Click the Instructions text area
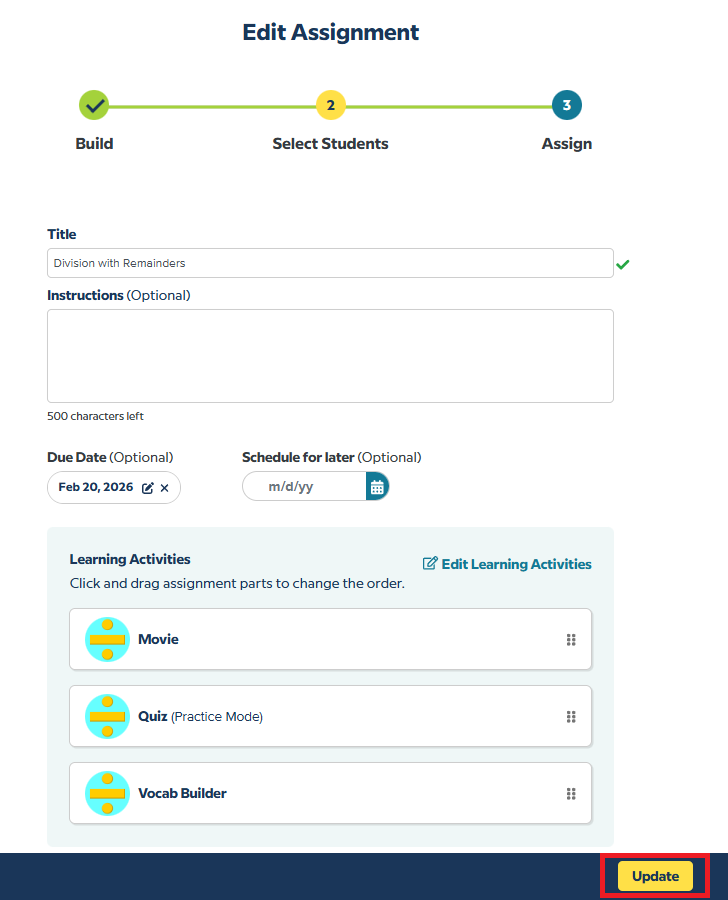 tap(330, 356)
